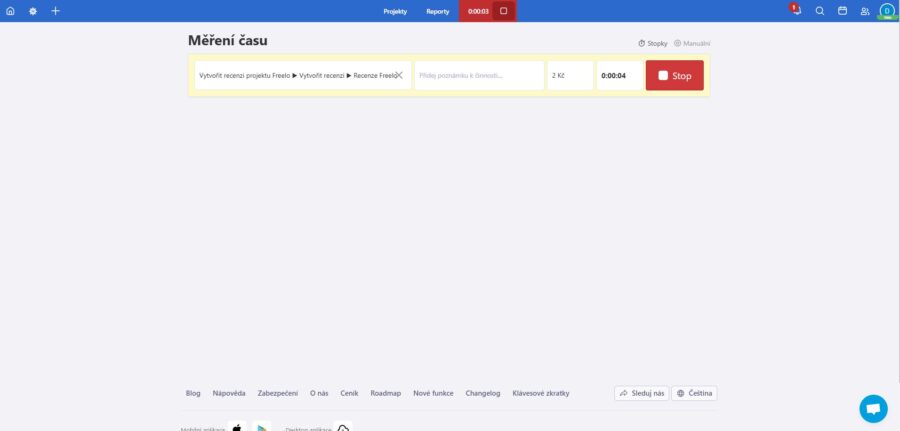900x431 pixels.
Task: Open the Changelog link
Action: tap(483, 393)
